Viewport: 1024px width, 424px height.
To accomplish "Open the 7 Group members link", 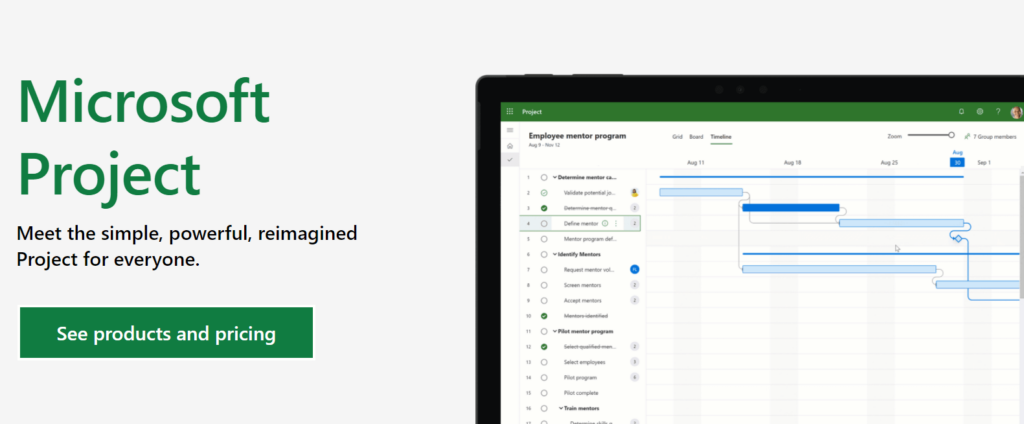I will coord(995,137).
